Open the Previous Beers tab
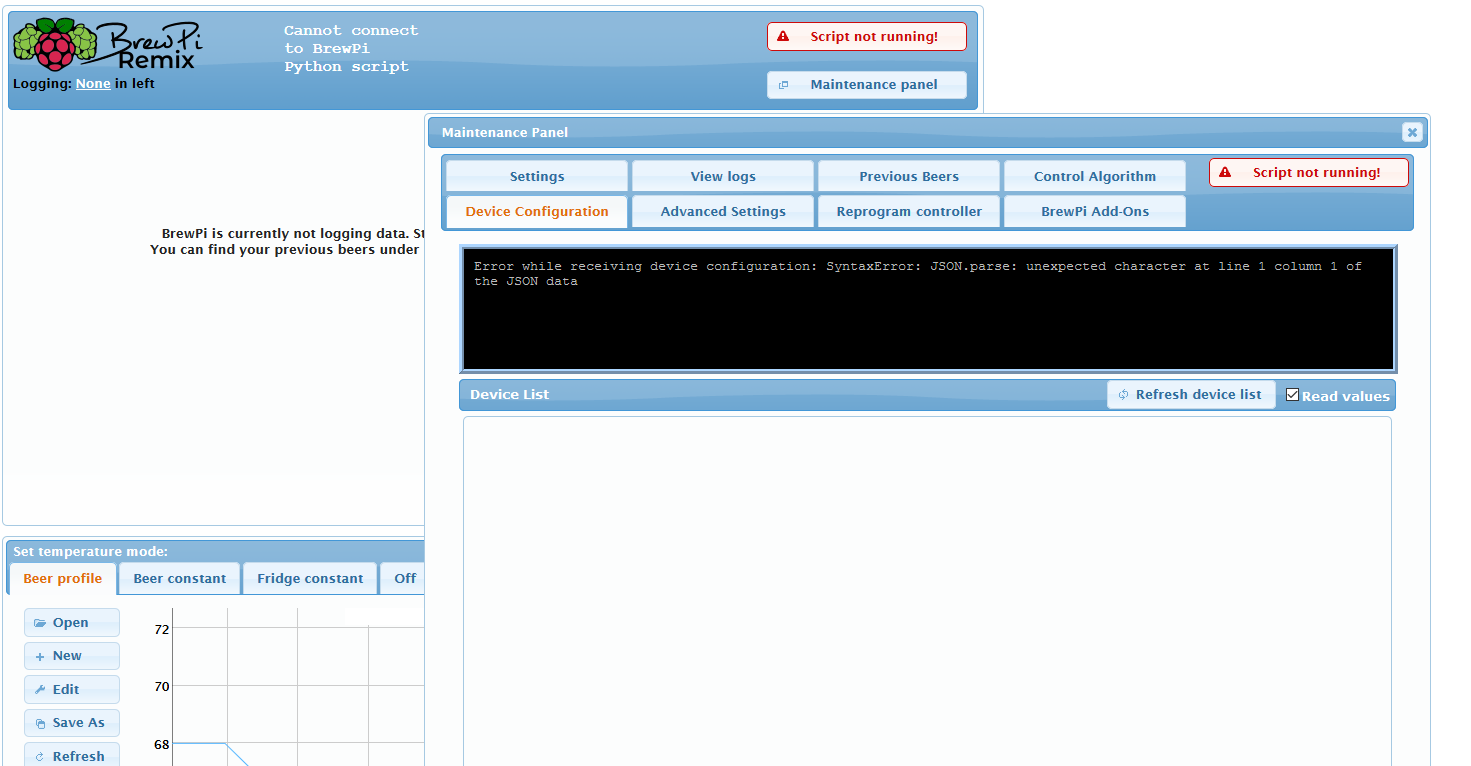Image resolution: width=1471 pixels, height=766 pixels. [x=909, y=176]
